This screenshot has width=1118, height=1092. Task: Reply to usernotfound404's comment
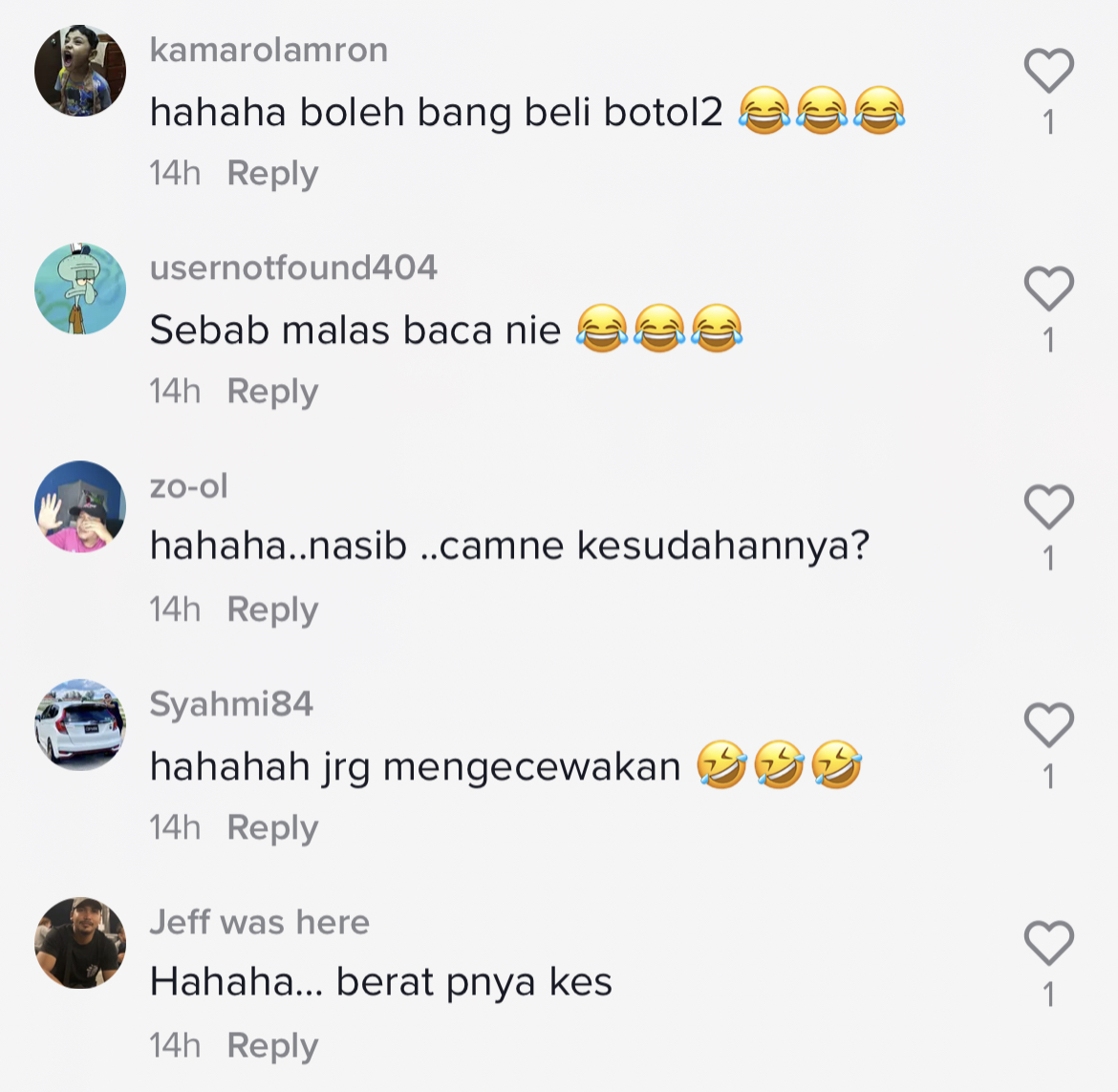(x=272, y=392)
